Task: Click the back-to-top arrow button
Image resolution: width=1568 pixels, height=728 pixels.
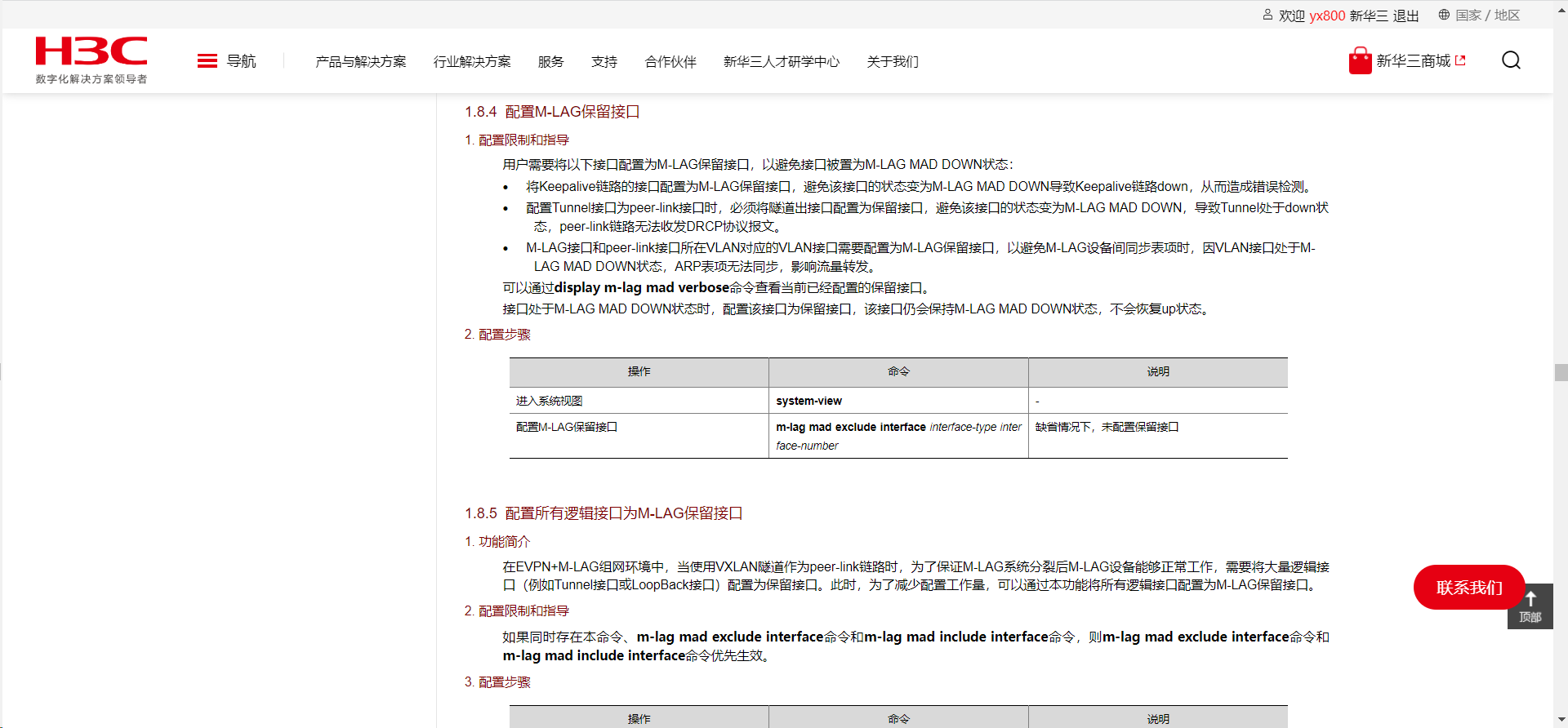Action: coord(1530,606)
